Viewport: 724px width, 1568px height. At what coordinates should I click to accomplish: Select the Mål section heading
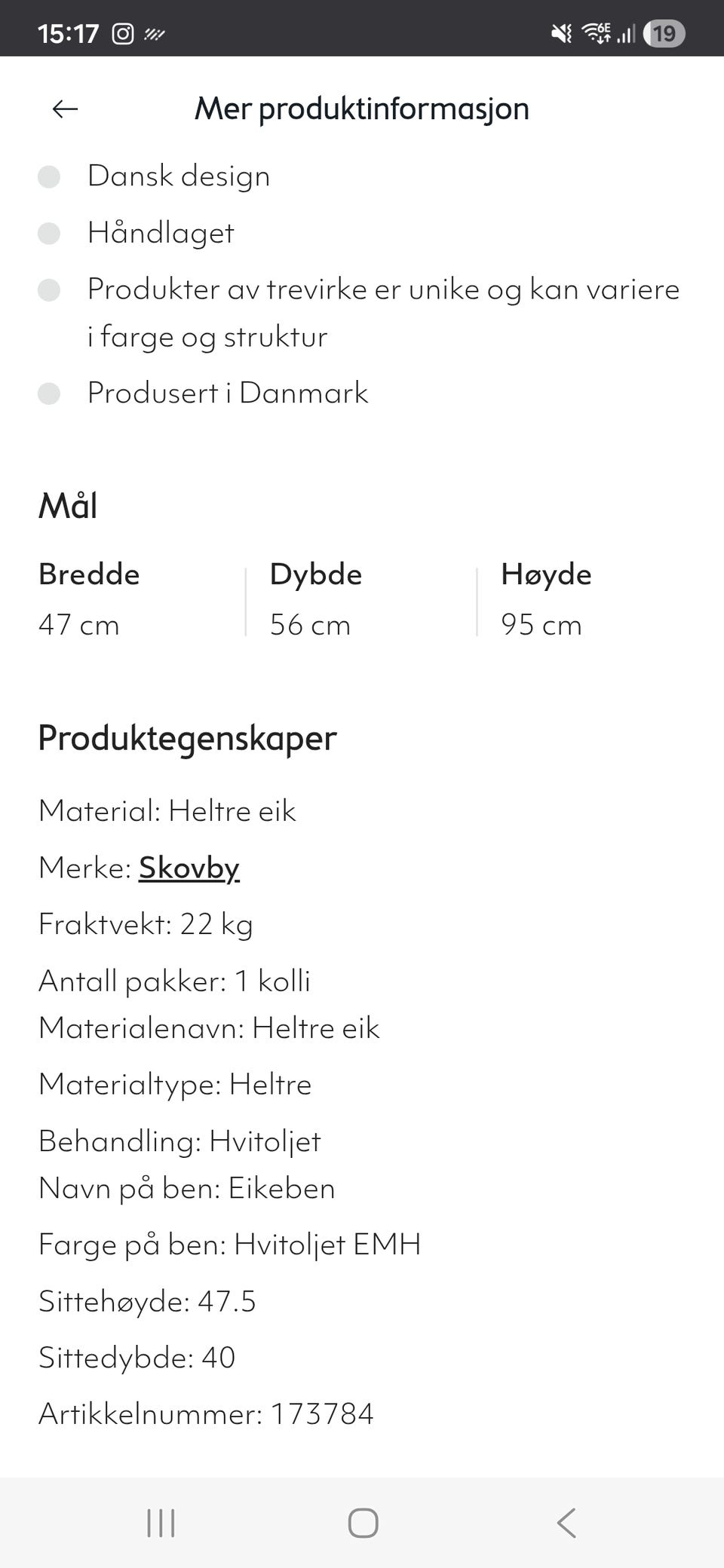[68, 506]
